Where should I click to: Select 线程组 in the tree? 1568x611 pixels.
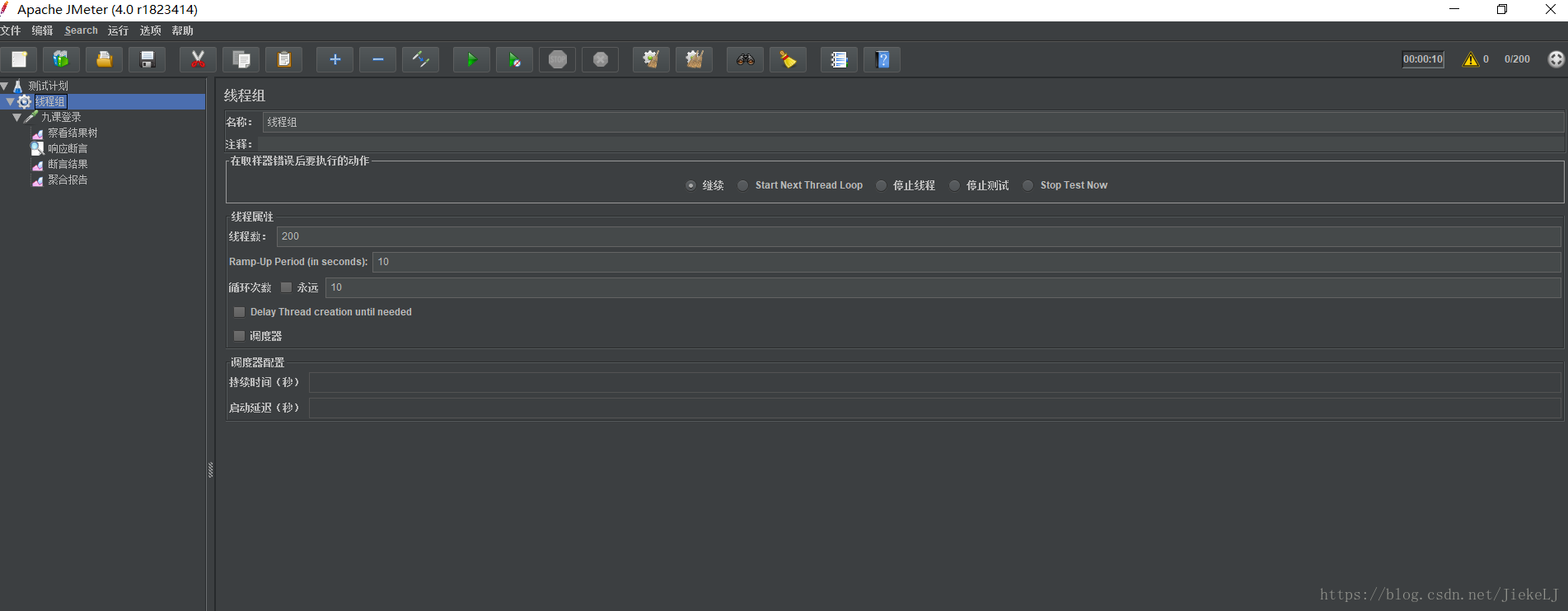pyautogui.click(x=50, y=101)
